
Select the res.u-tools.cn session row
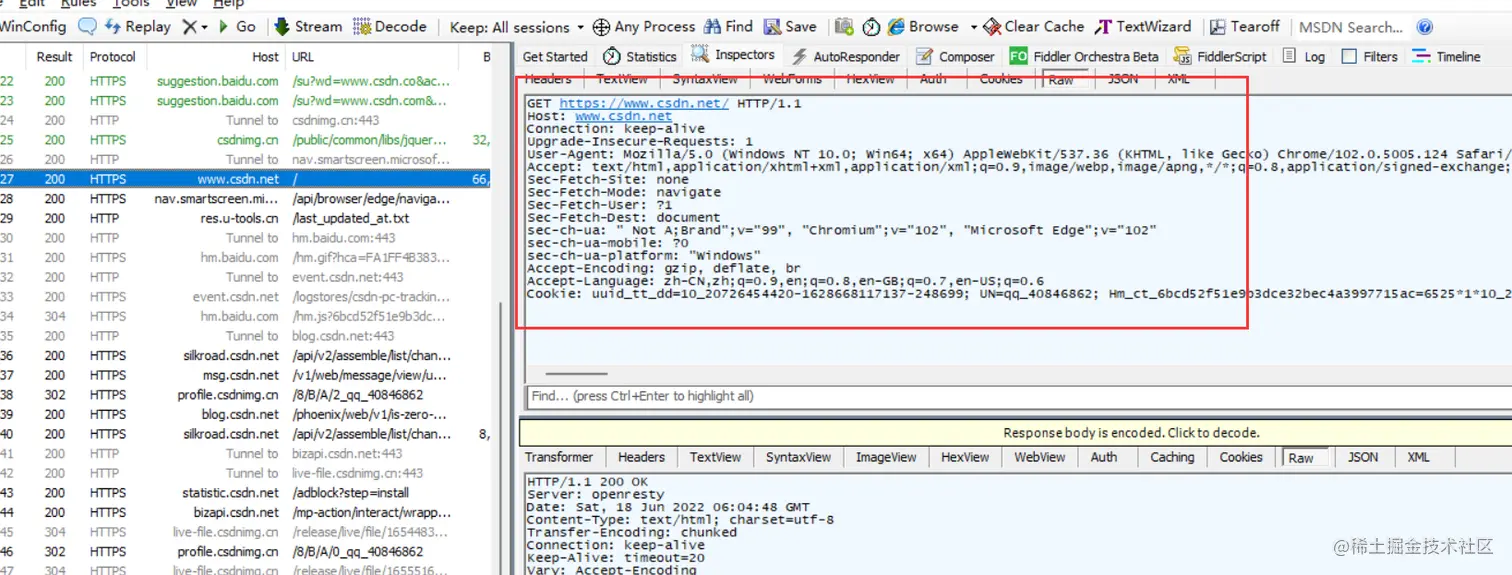pos(245,218)
